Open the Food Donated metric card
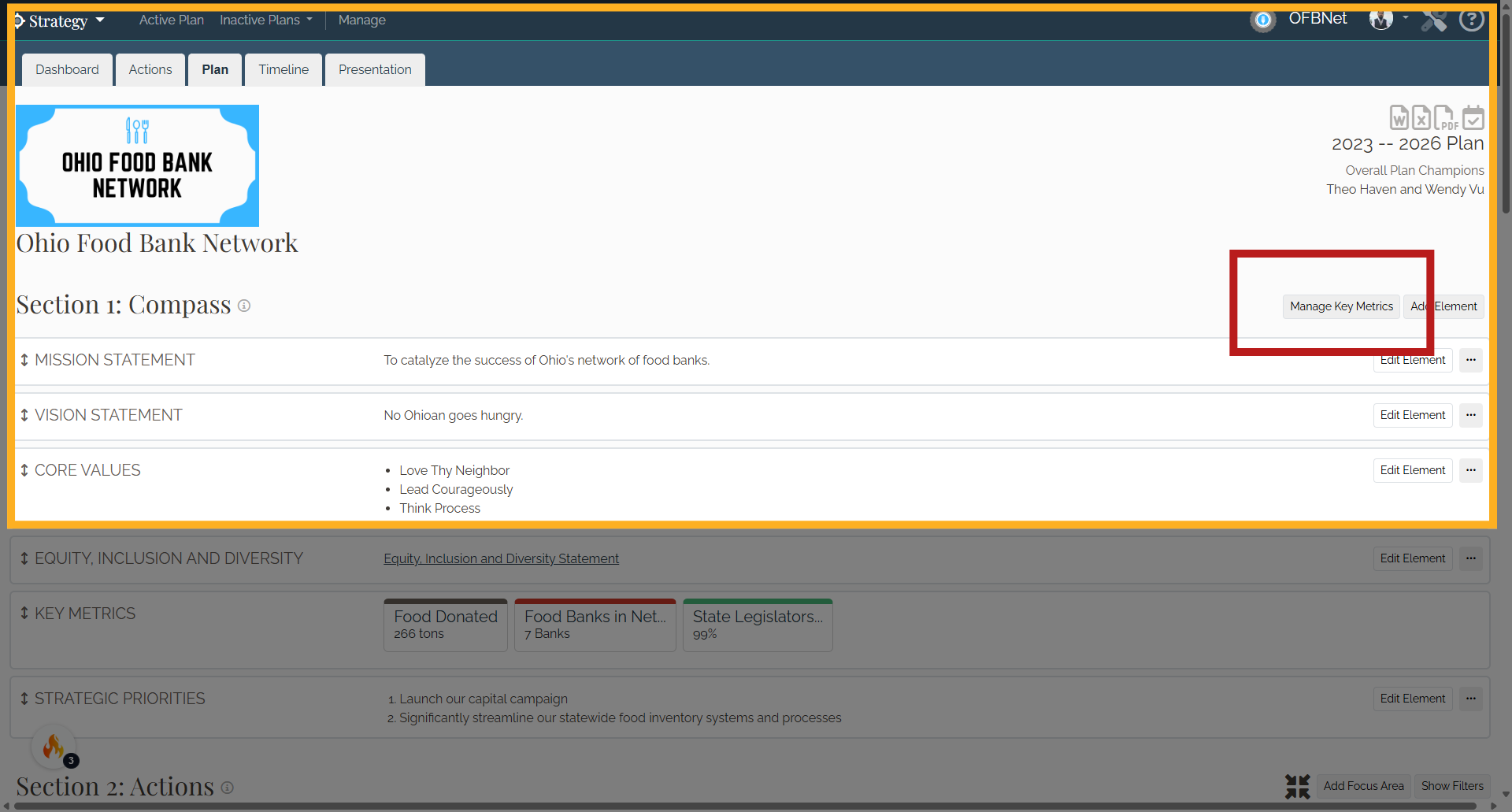Viewport: 1512px width, 812px height. [446, 625]
